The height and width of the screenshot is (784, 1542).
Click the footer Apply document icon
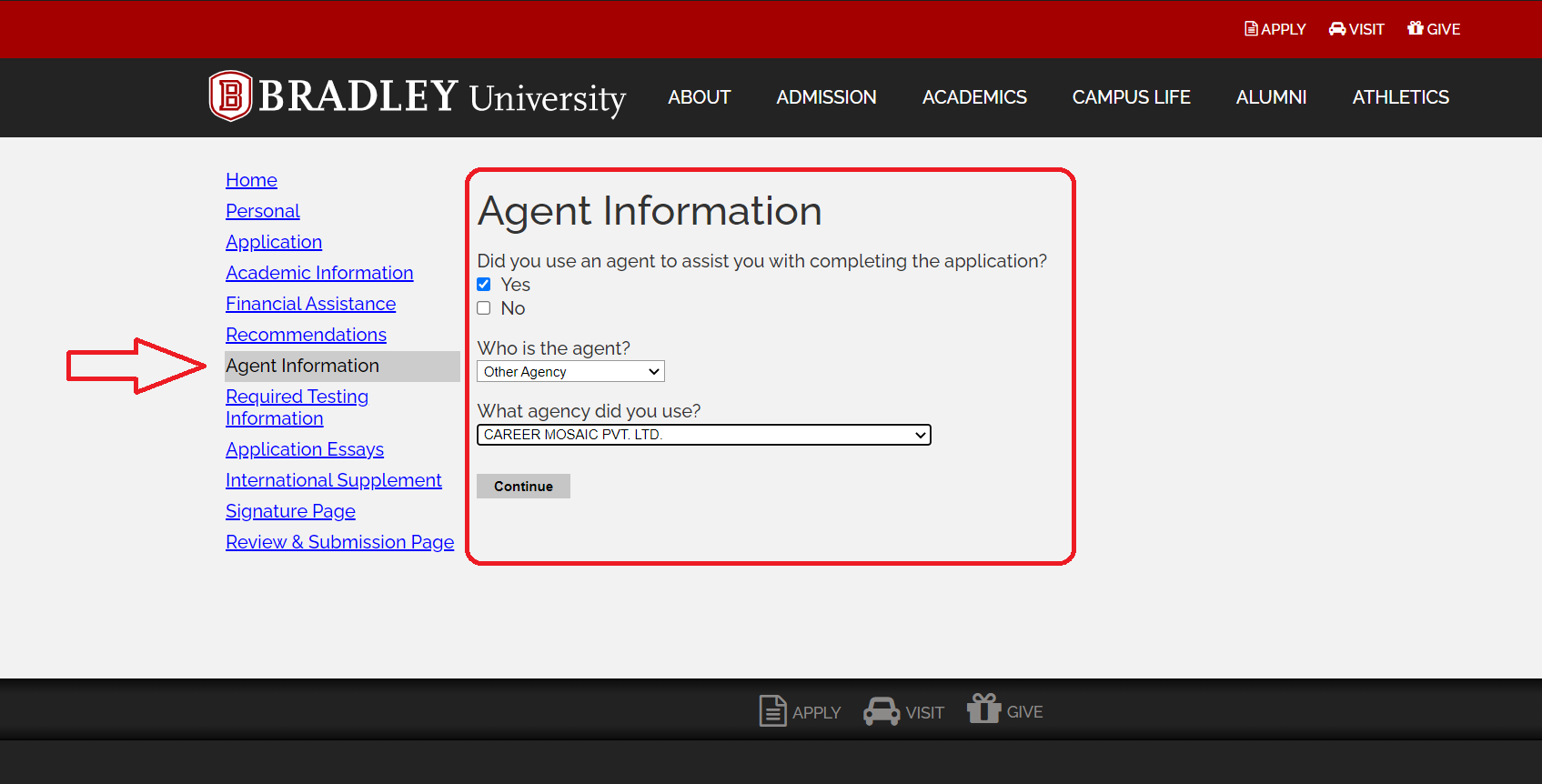tap(772, 711)
